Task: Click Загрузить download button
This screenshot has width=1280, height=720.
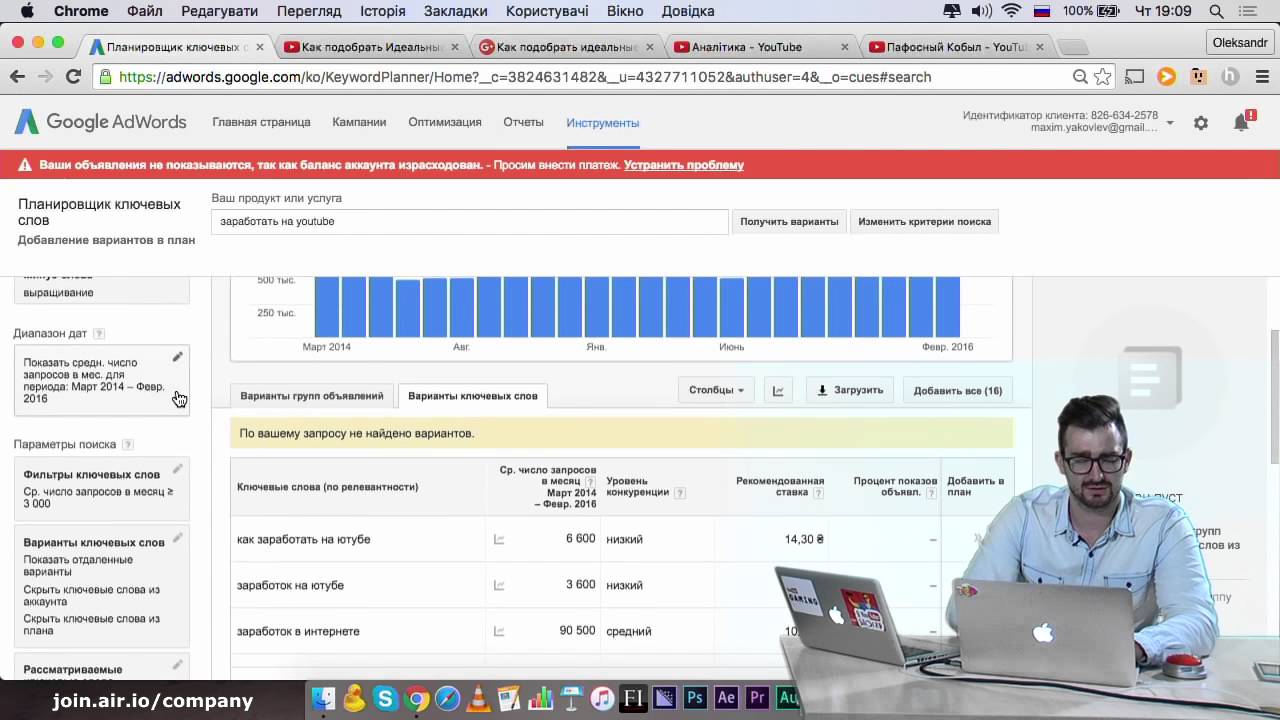Action: click(x=850, y=390)
